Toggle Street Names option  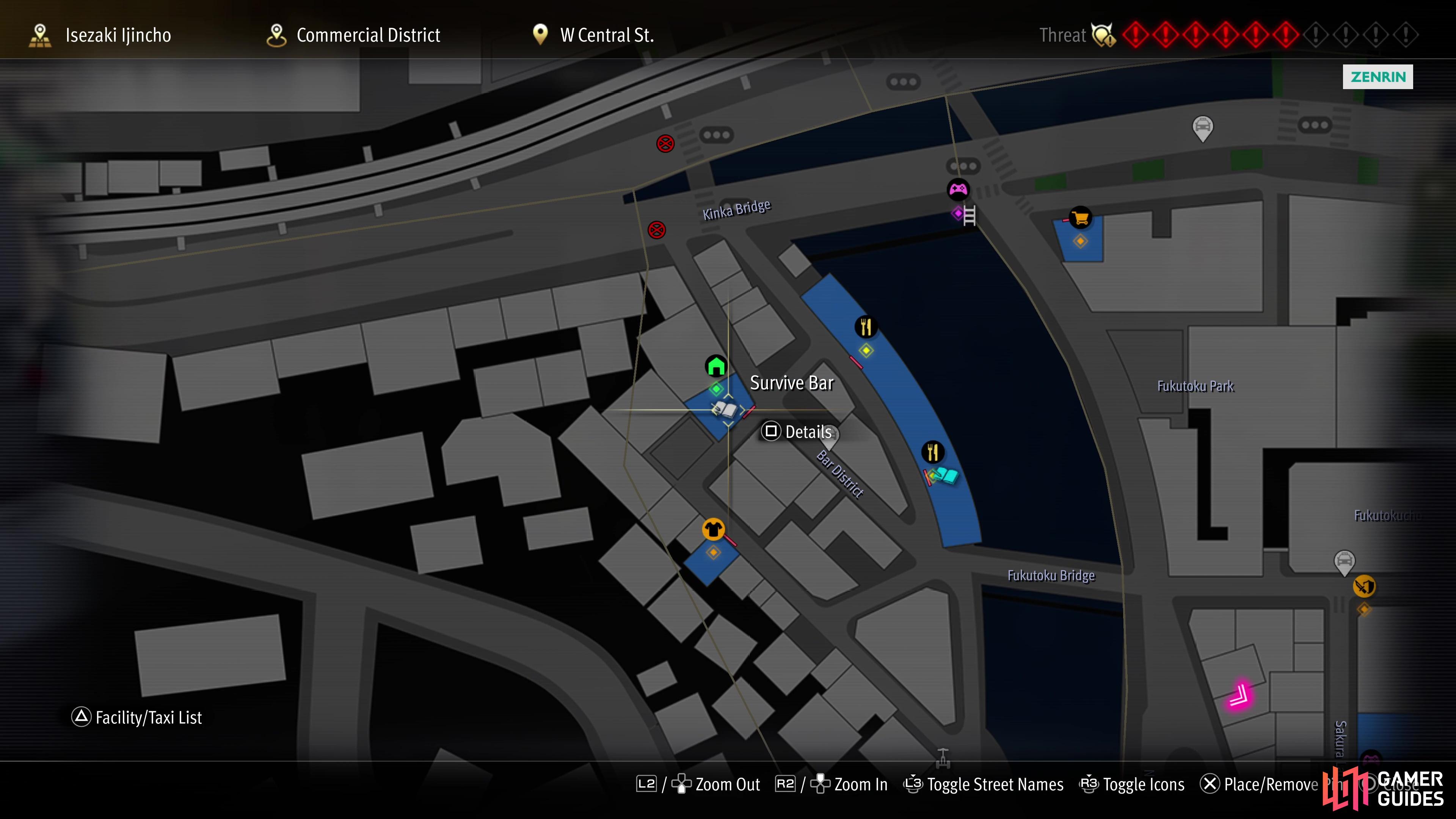(984, 784)
